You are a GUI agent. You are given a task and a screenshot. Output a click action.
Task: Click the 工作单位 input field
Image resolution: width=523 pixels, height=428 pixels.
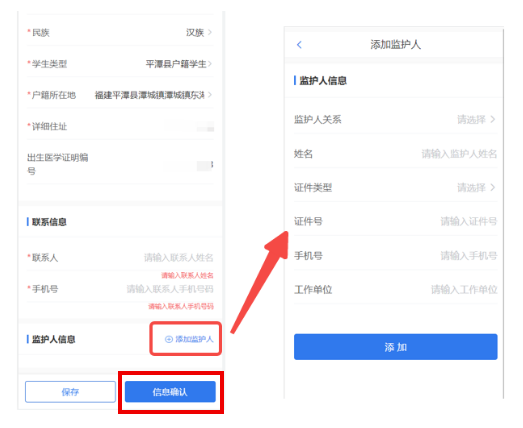tap(395, 290)
